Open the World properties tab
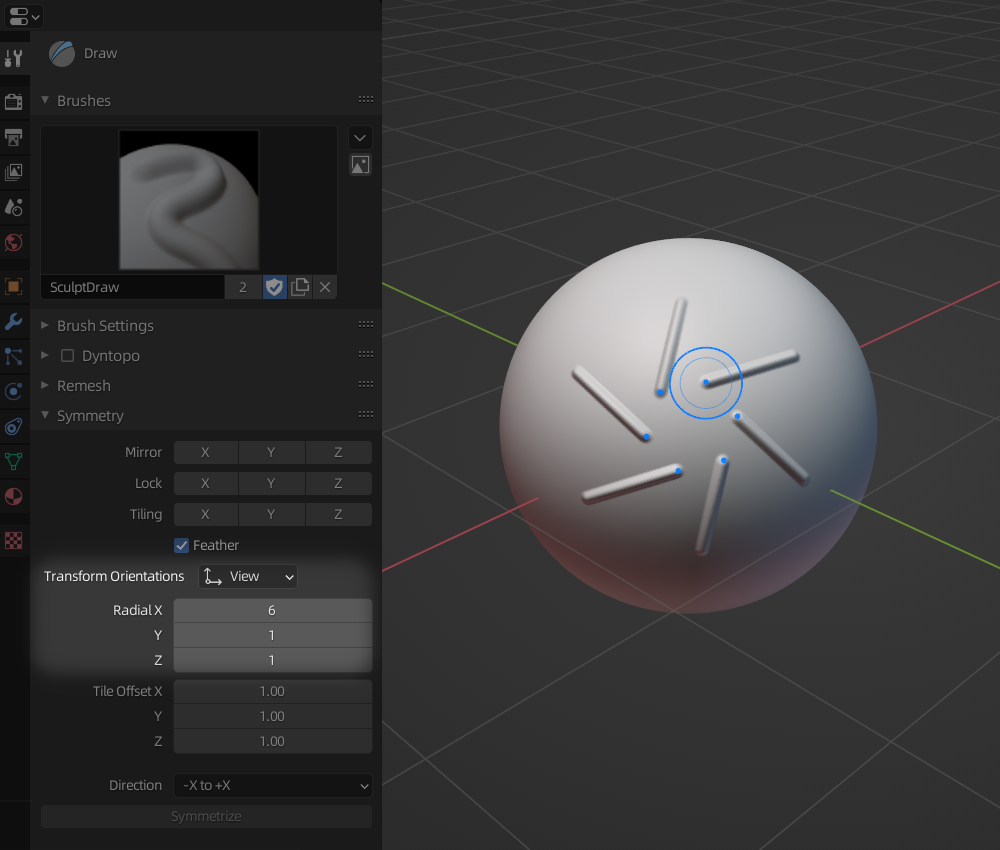This screenshot has width=1000, height=850. pyautogui.click(x=14, y=242)
